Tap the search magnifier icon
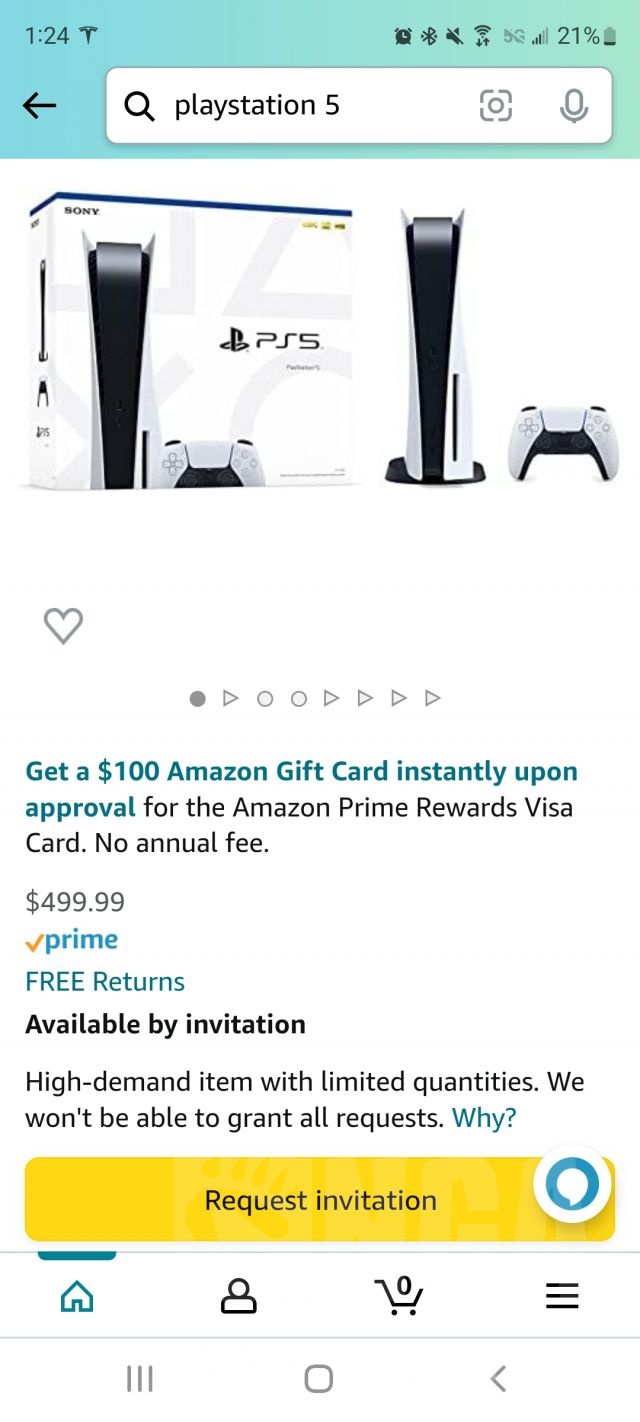This screenshot has height=1422, width=640. click(x=140, y=105)
